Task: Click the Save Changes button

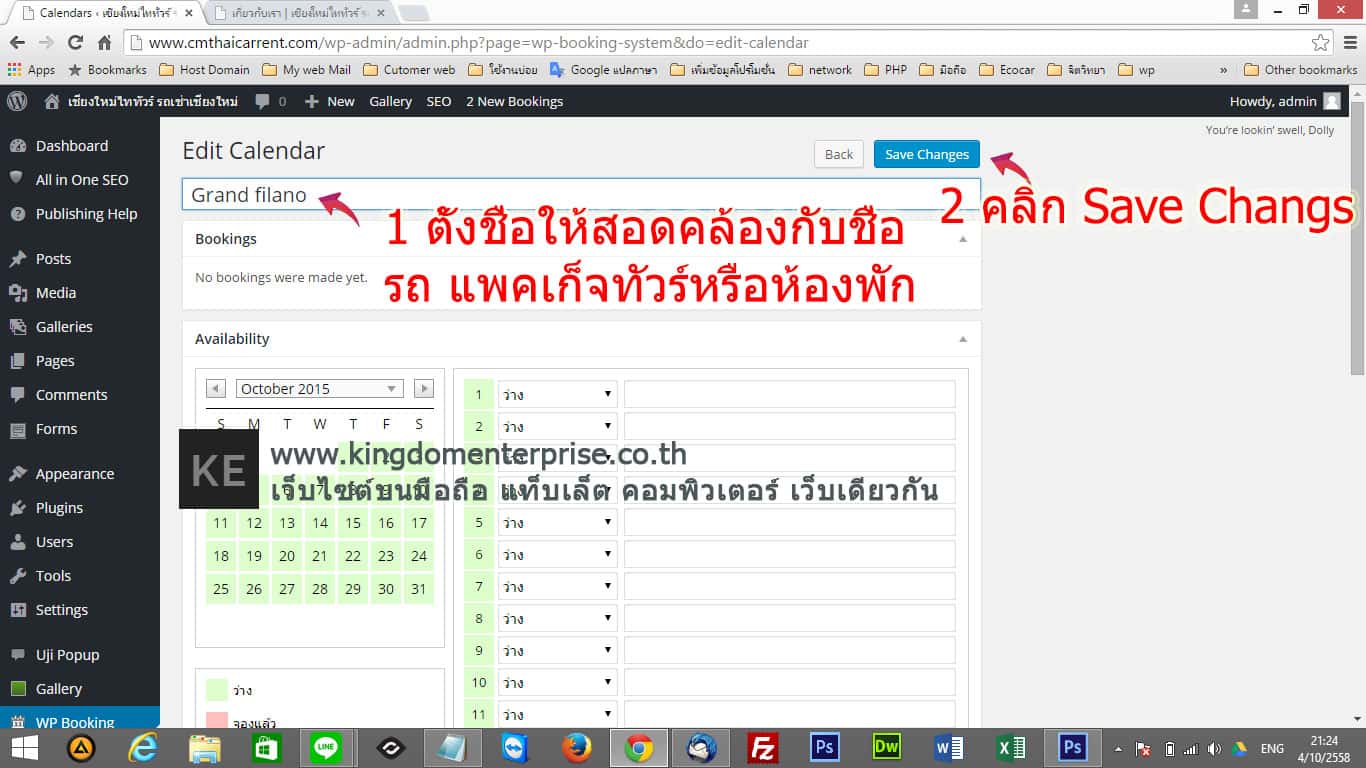Action: pyautogui.click(x=927, y=154)
